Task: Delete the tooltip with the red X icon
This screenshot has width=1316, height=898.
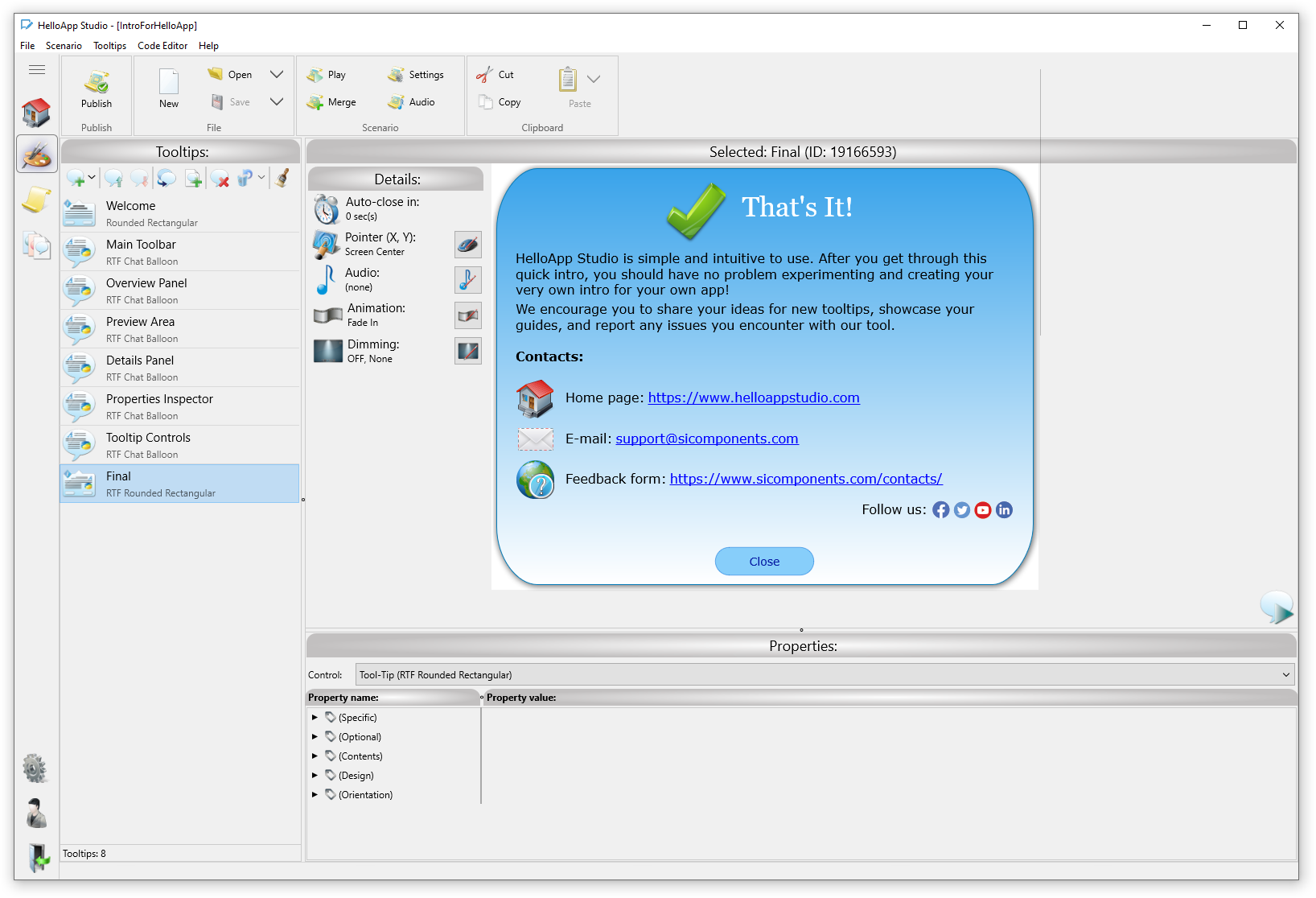Action: click(220, 178)
